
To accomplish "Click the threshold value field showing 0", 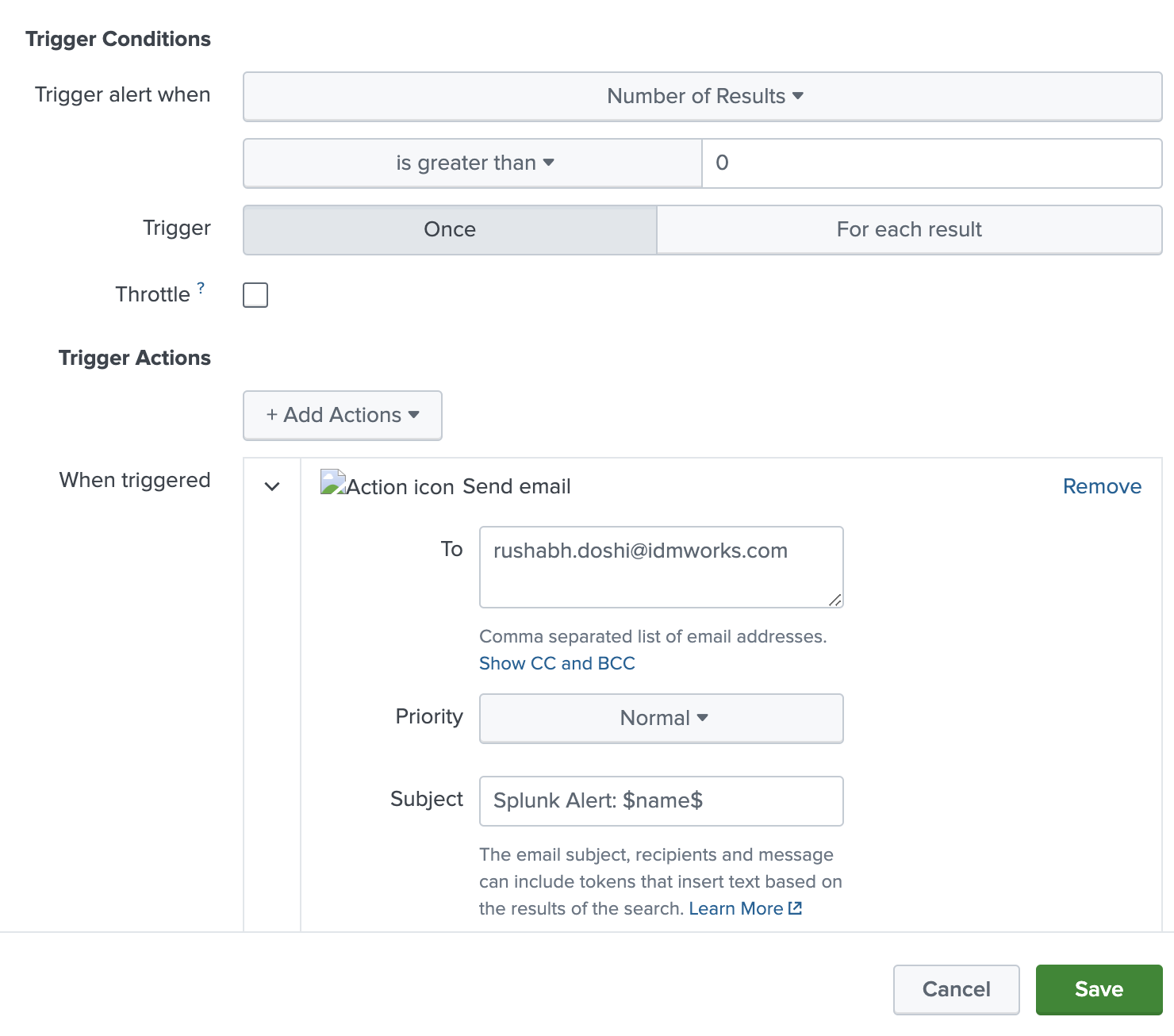I will (x=932, y=163).
